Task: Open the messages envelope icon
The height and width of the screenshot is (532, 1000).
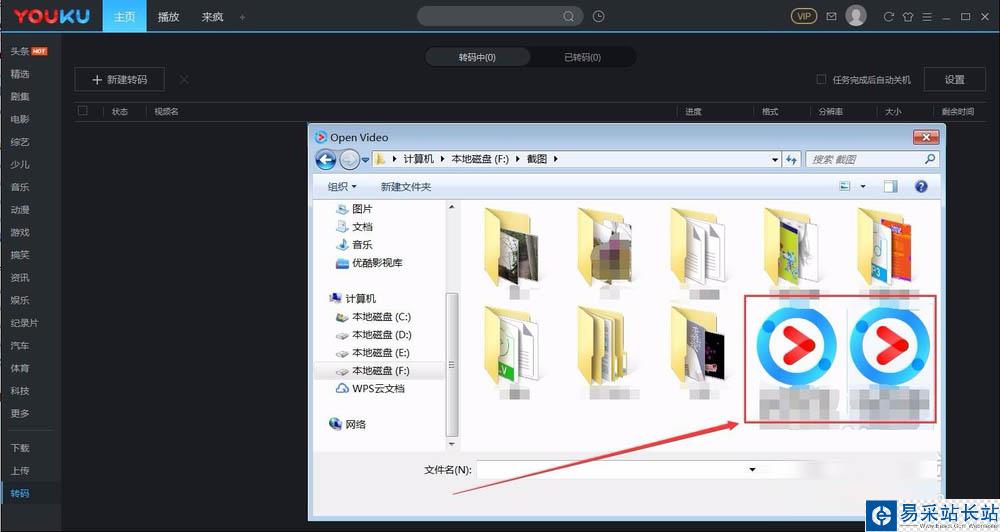Action: pyautogui.click(x=831, y=17)
